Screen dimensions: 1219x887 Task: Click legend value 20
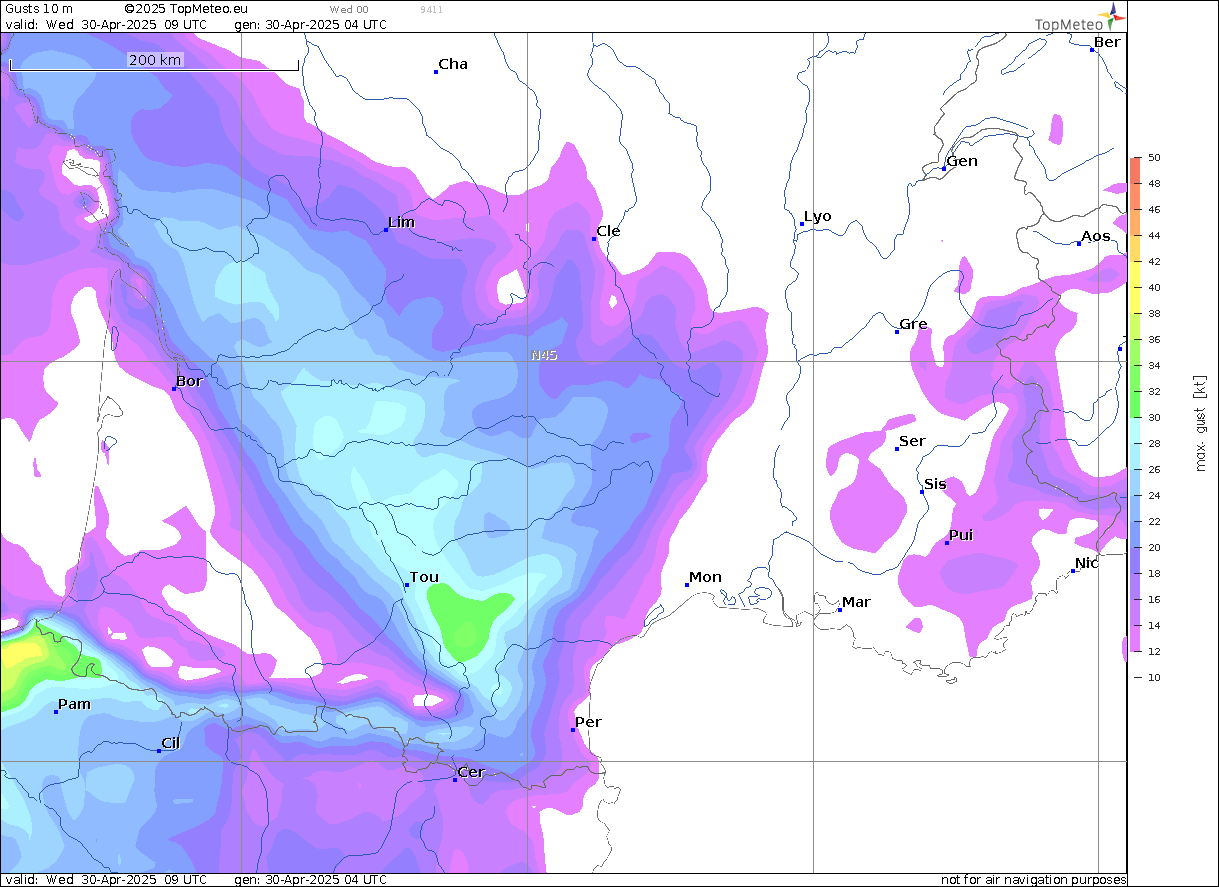(1154, 548)
